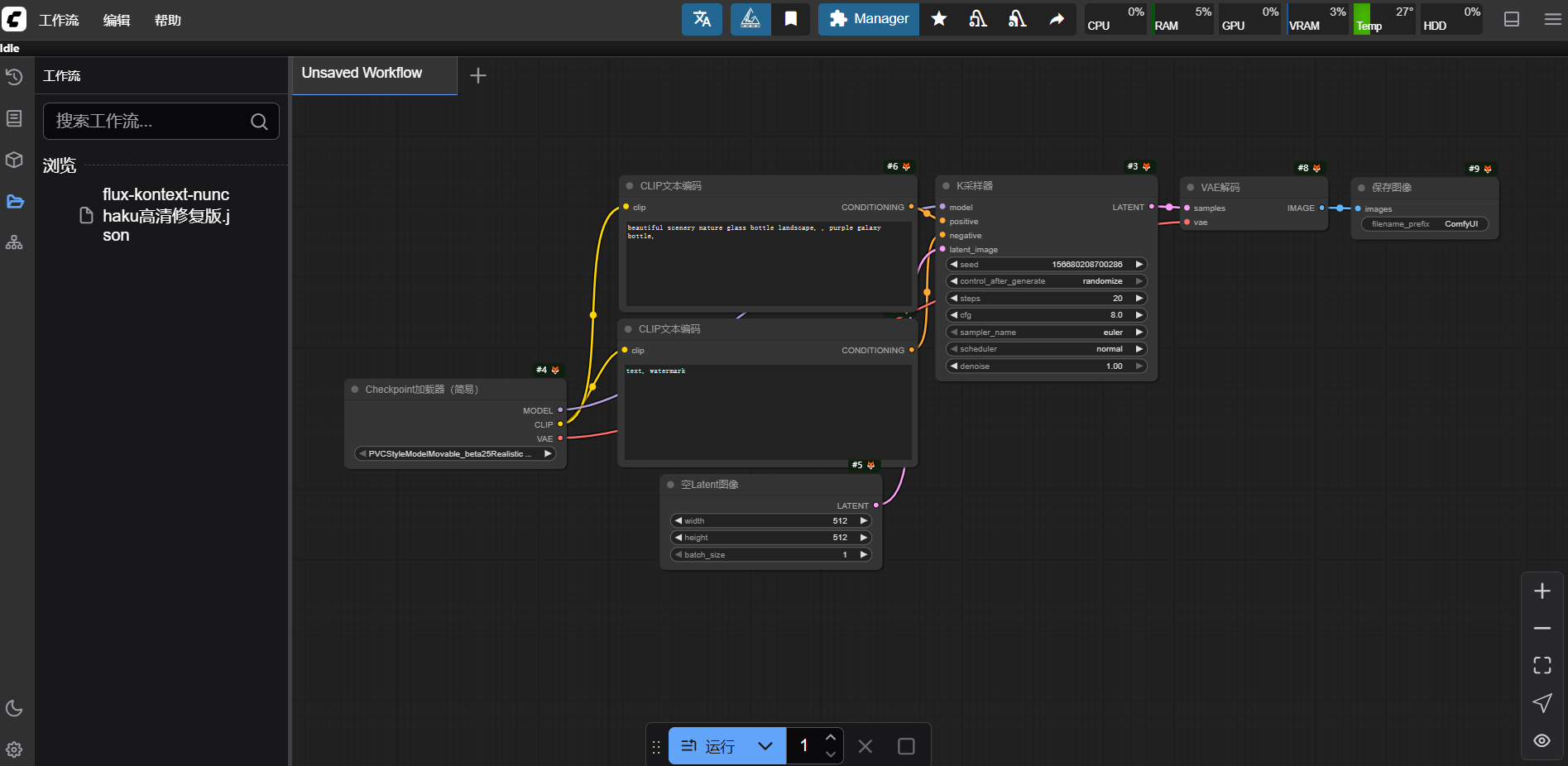Open the sampler_name euler dropdown
This screenshot has width=1568, height=766.
[x=1046, y=333]
